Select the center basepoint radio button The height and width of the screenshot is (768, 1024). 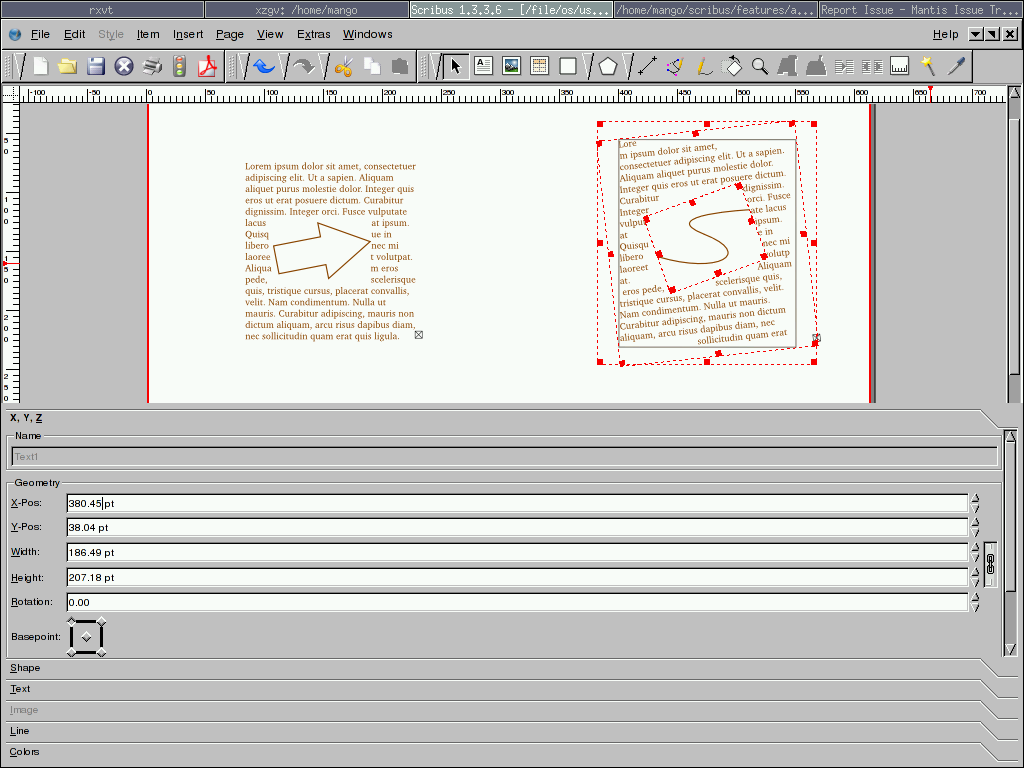click(x=86, y=637)
